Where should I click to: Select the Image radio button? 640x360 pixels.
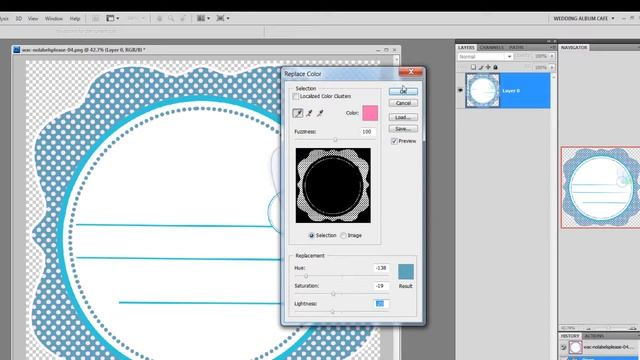343,236
